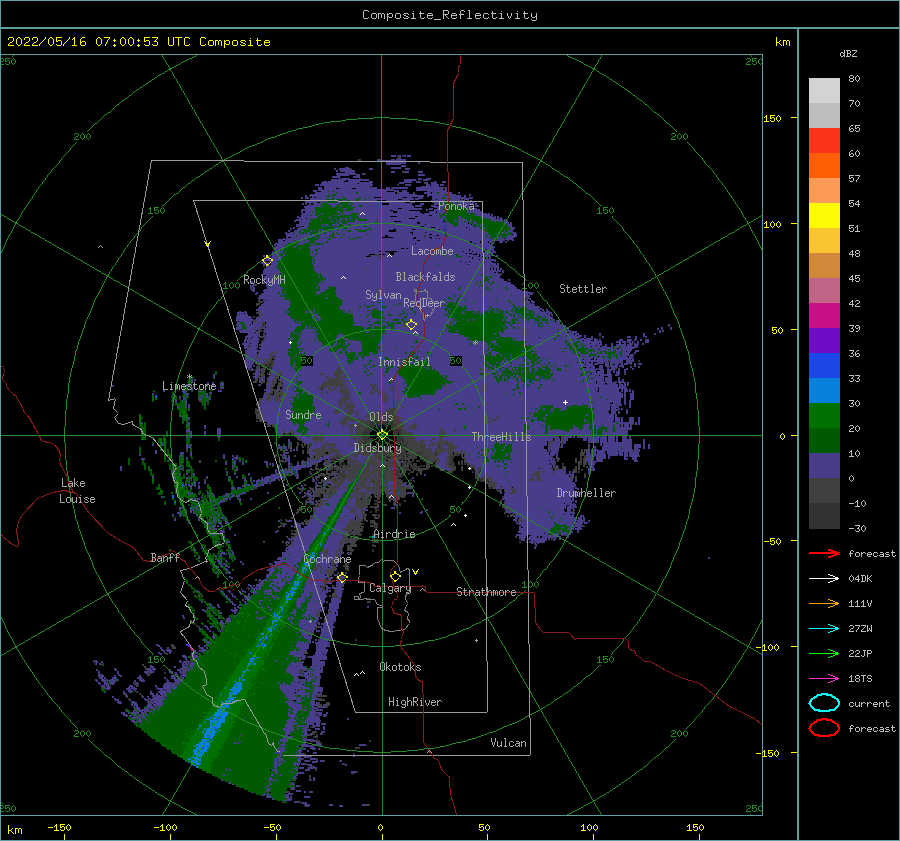Click the cyan current ellipse icon
Image resolution: width=900 pixels, height=841 pixels.
pyautogui.click(x=824, y=703)
